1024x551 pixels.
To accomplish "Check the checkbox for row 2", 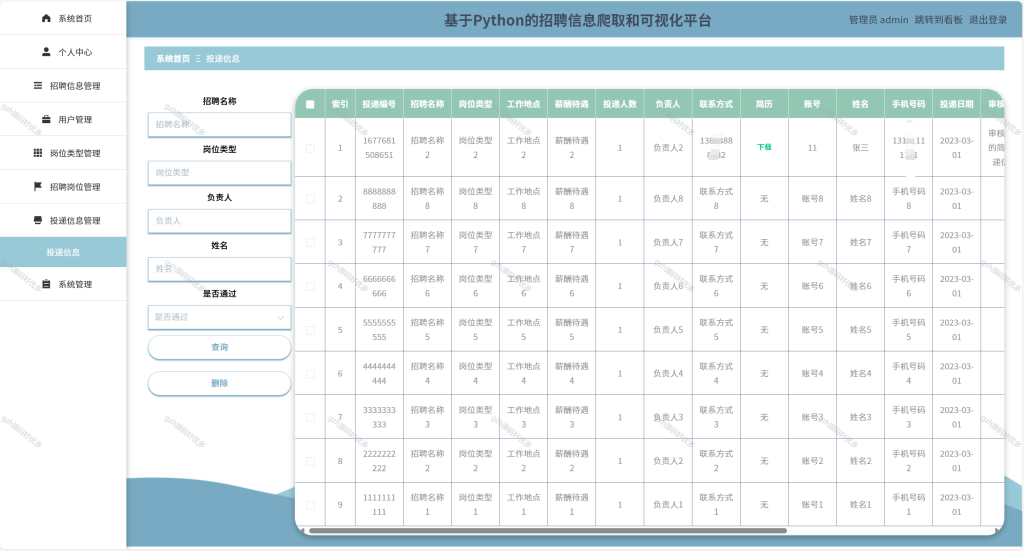I will click(310, 199).
